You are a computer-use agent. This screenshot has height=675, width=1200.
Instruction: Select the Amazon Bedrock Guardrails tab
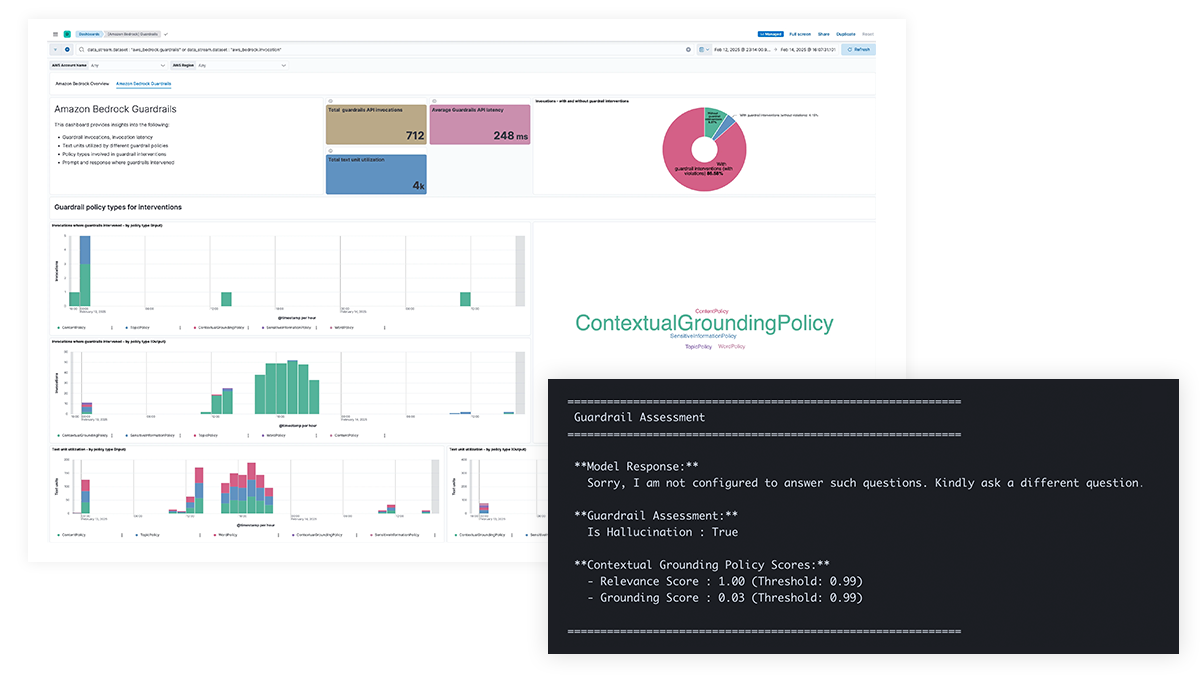143,83
